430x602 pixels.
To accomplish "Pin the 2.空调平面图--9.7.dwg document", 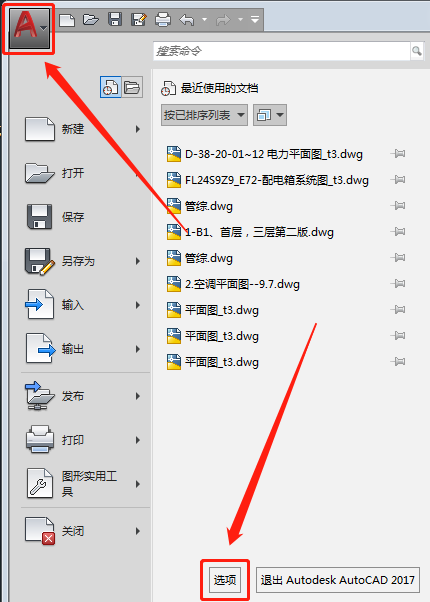I will coord(398,284).
